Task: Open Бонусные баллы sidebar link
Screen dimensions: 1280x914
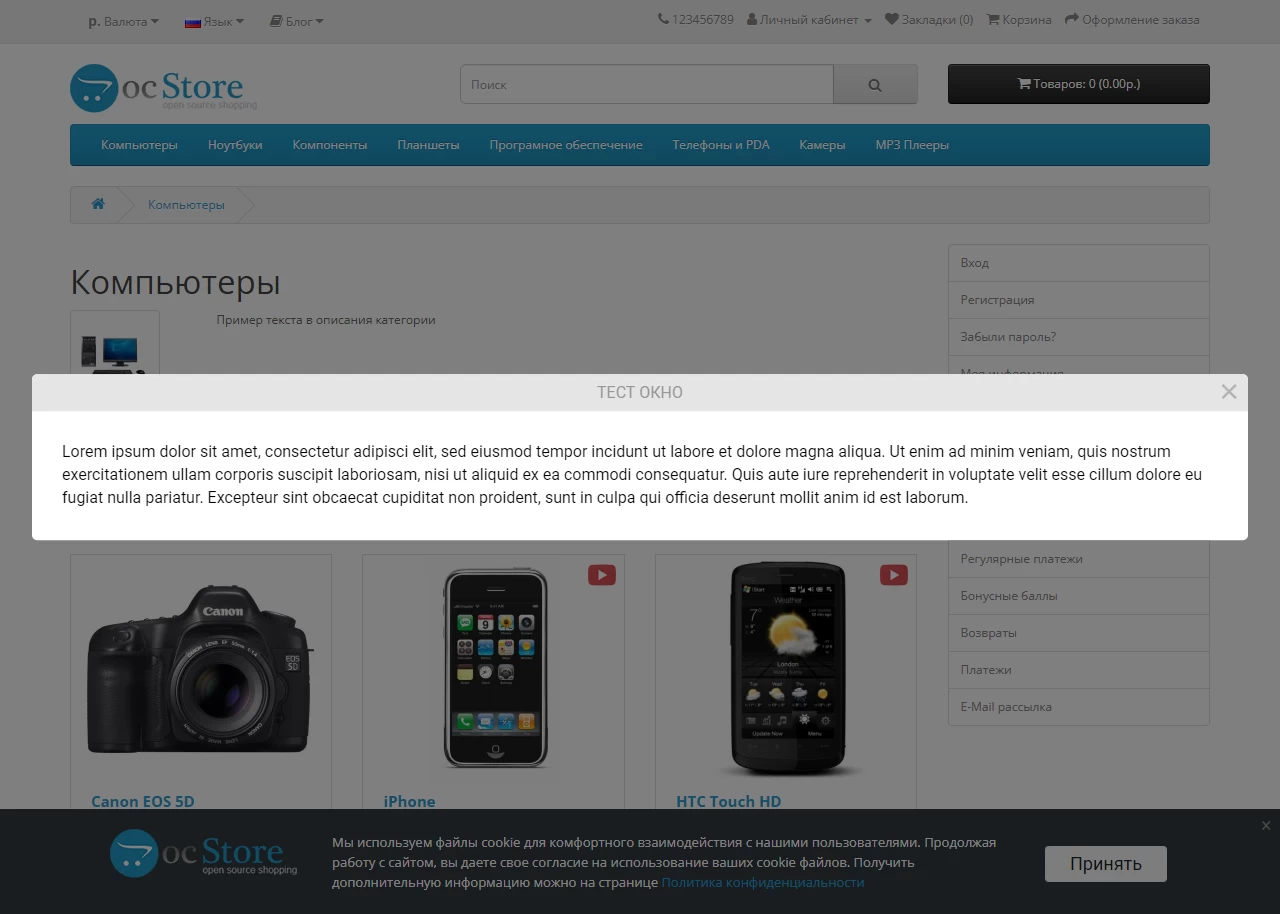Action: coord(1079,596)
